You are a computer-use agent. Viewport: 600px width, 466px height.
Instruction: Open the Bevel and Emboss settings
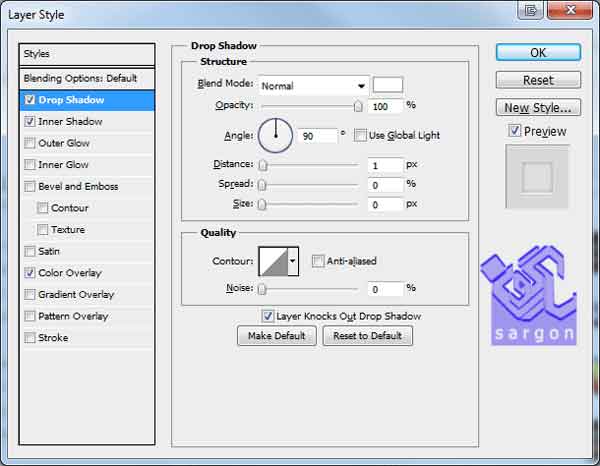[x=78, y=186]
